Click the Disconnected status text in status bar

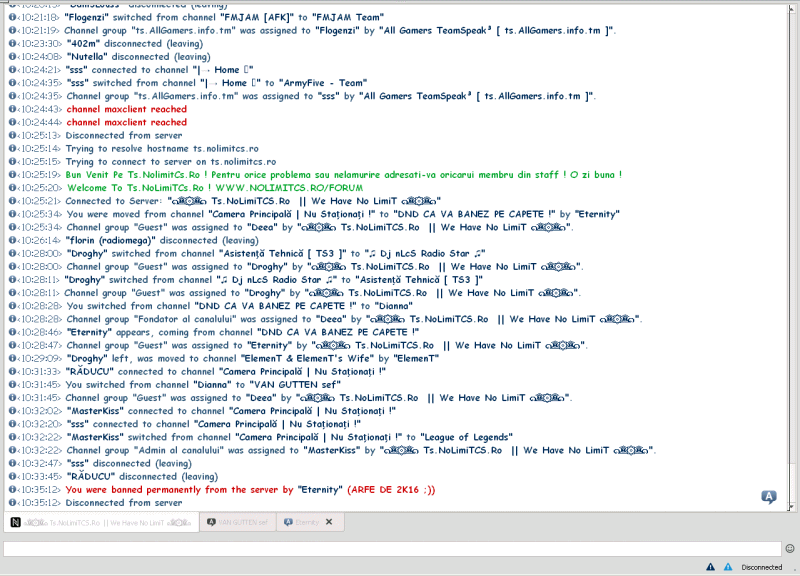pyautogui.click(x=762, y=567)
